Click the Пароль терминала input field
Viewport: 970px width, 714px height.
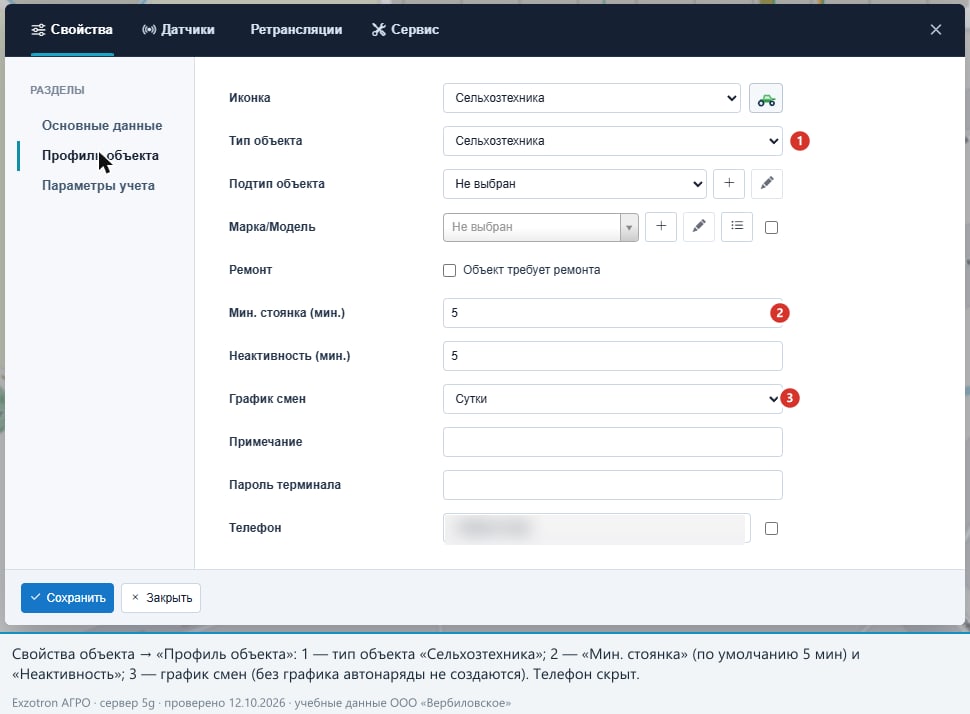pyautogui.click(x=612, y=485)
